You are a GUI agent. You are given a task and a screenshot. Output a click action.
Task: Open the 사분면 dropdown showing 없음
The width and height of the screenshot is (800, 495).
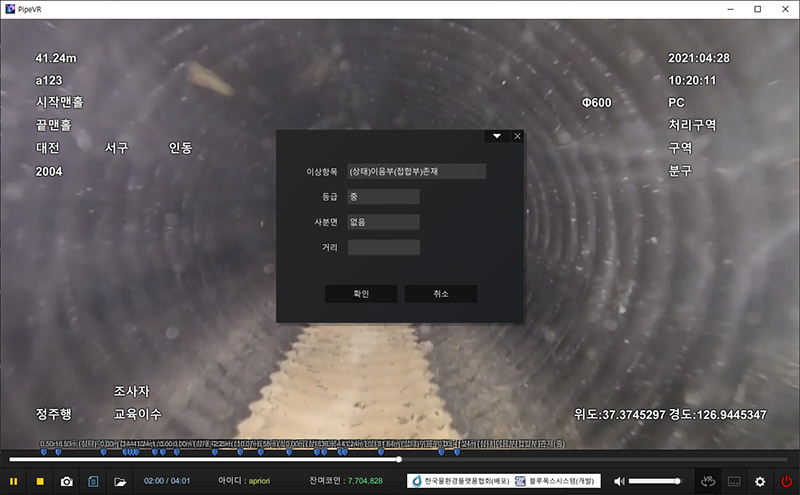pos(384,222)
